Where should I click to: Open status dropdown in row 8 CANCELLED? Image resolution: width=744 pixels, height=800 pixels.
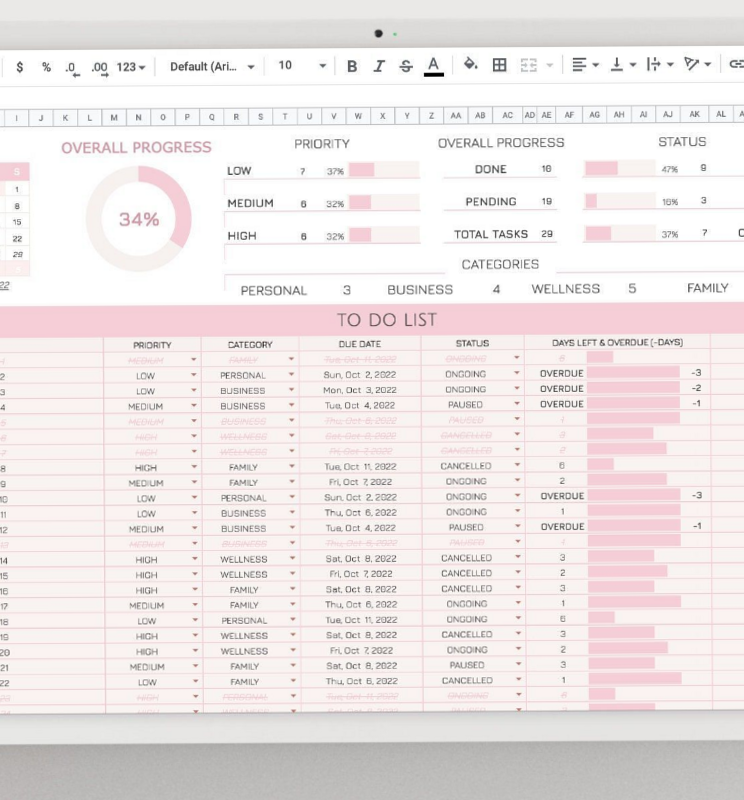tap(517, 465)
